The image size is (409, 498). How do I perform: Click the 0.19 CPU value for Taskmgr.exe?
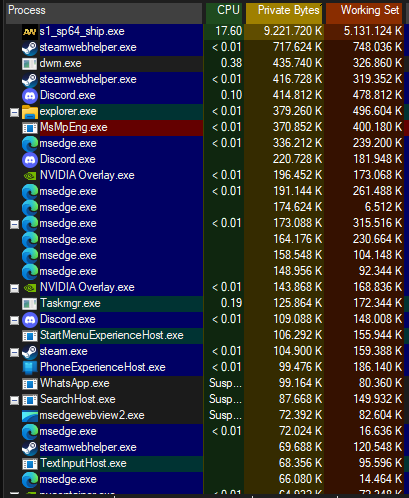(x=231, y=303)
